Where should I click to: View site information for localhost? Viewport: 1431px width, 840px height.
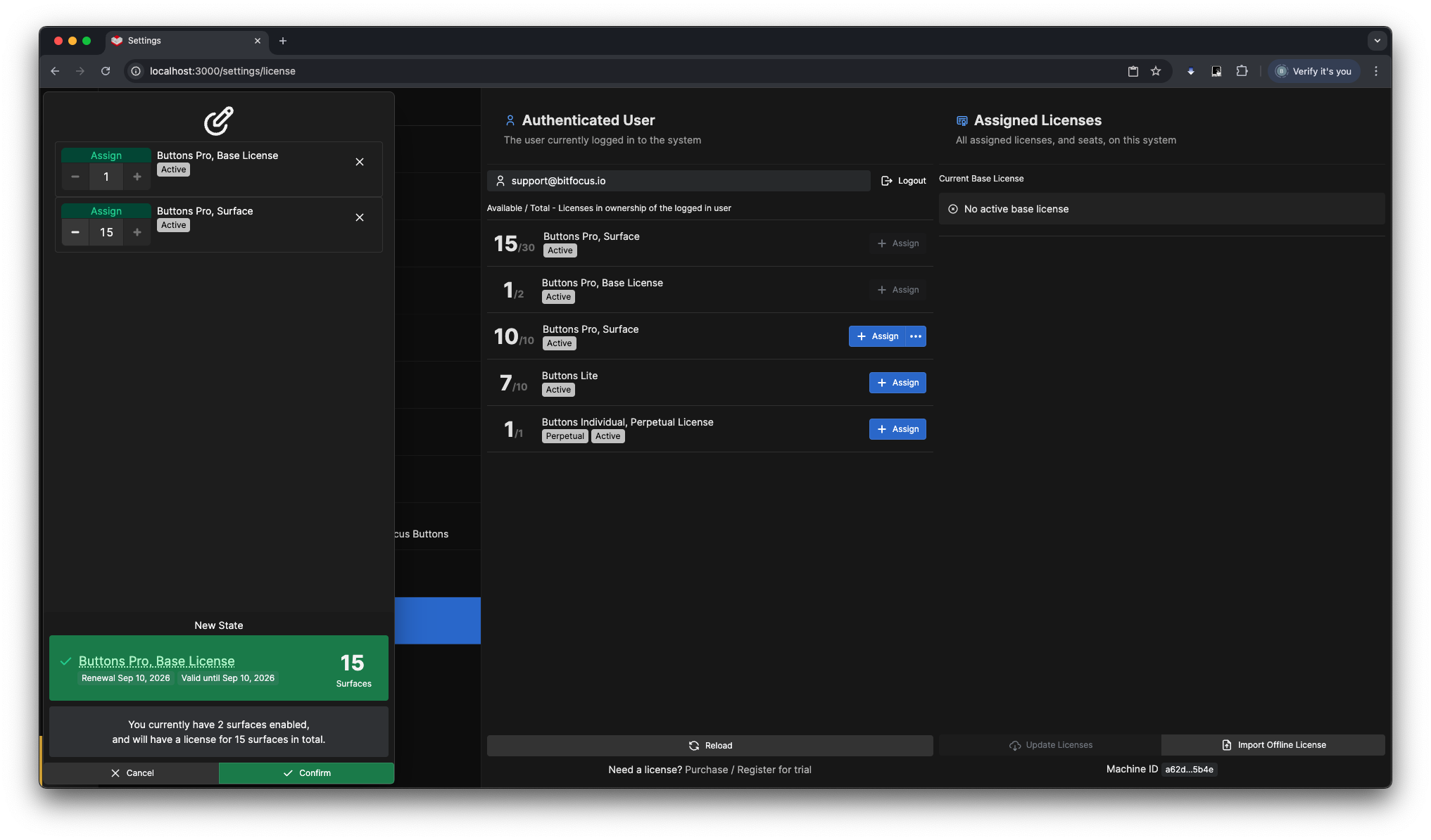tap(136, 71)
